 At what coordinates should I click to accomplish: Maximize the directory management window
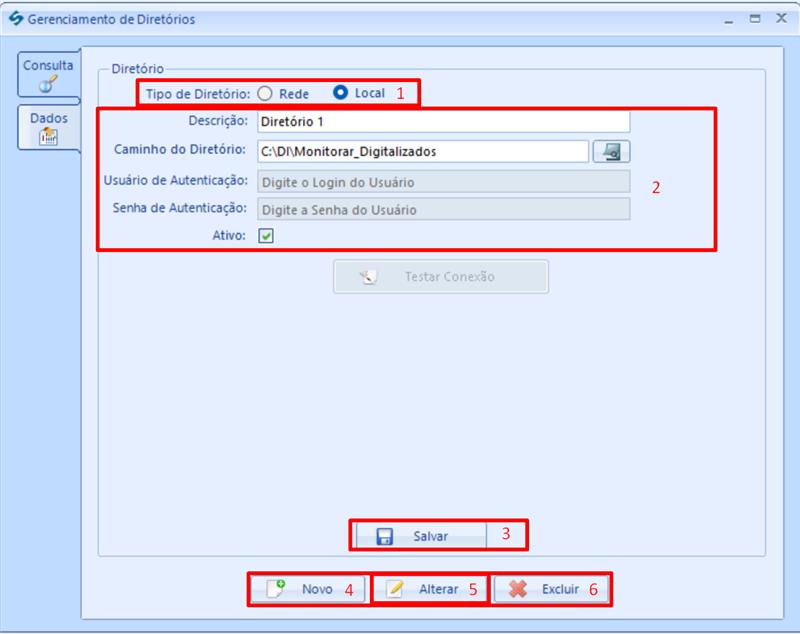756,19
